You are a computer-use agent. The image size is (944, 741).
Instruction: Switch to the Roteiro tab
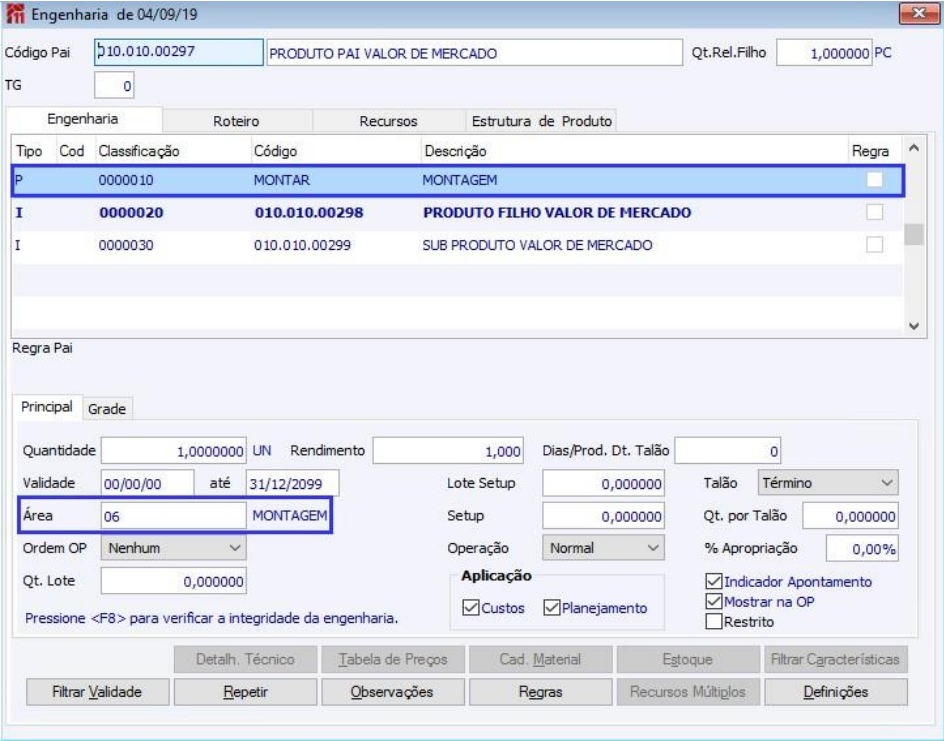pyautogui.click(x=237, y=121)
